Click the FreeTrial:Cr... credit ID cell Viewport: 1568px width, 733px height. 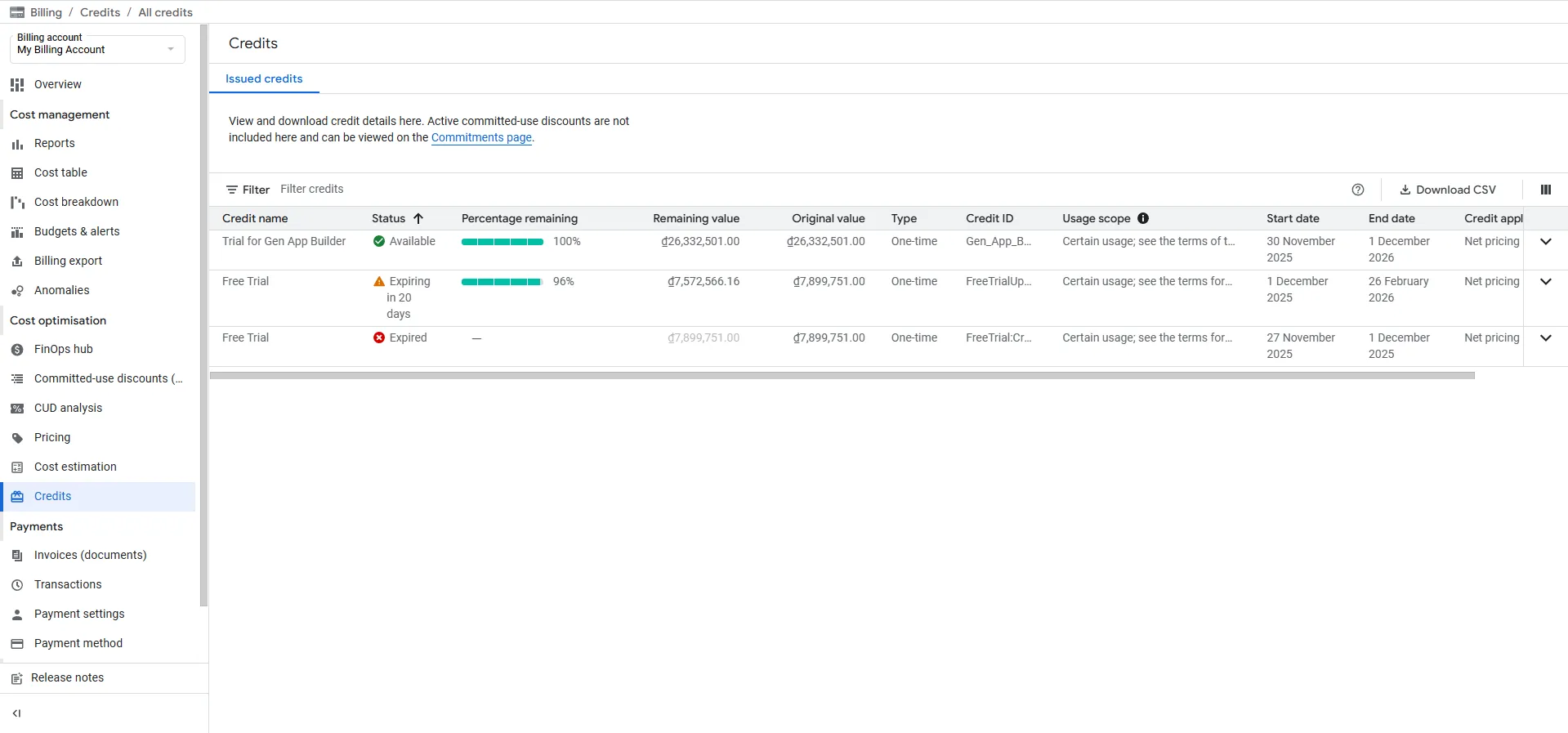998,338
